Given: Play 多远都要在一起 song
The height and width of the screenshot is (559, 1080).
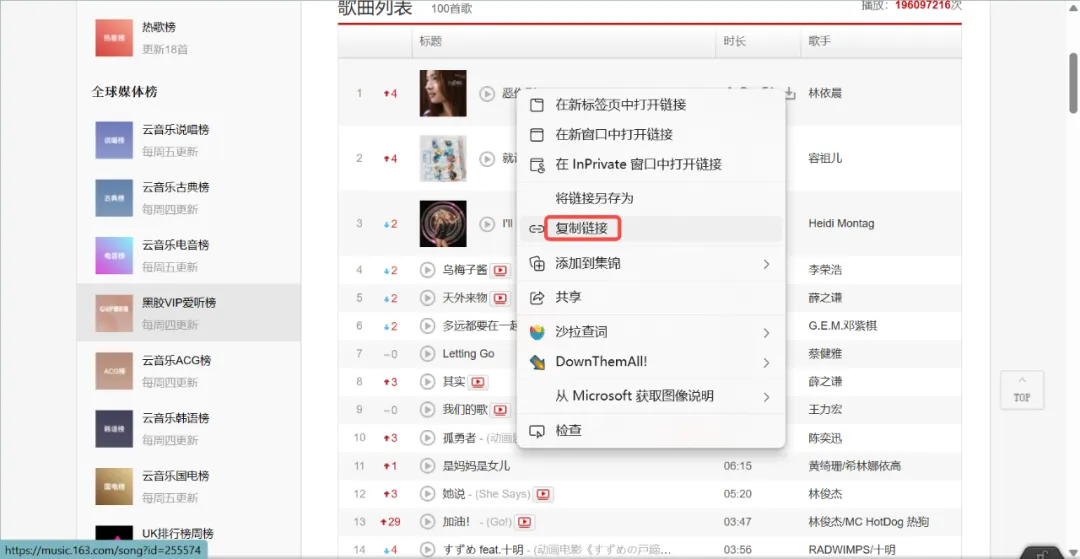Looking at the screenshot, I should point(427,326).
